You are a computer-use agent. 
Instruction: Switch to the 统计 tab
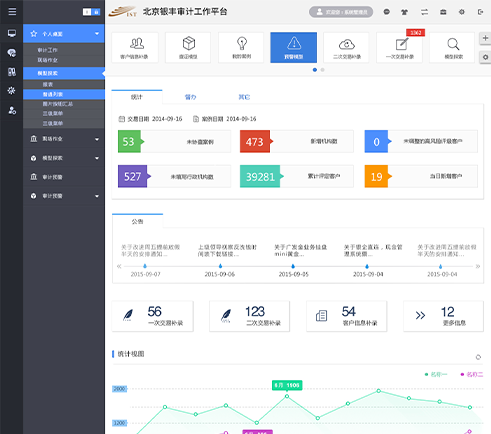click(x=137, y=97)
